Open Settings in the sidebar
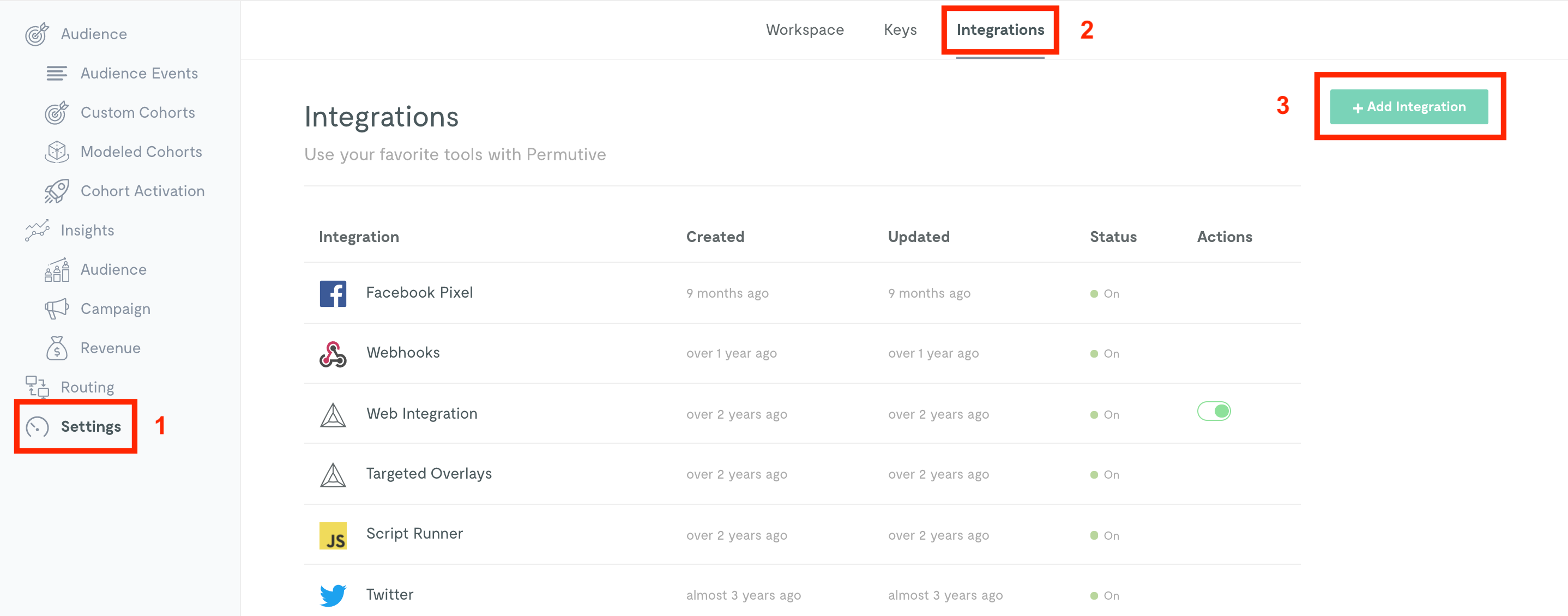The width and height of the screenshot is (1568, 616). 91,427
